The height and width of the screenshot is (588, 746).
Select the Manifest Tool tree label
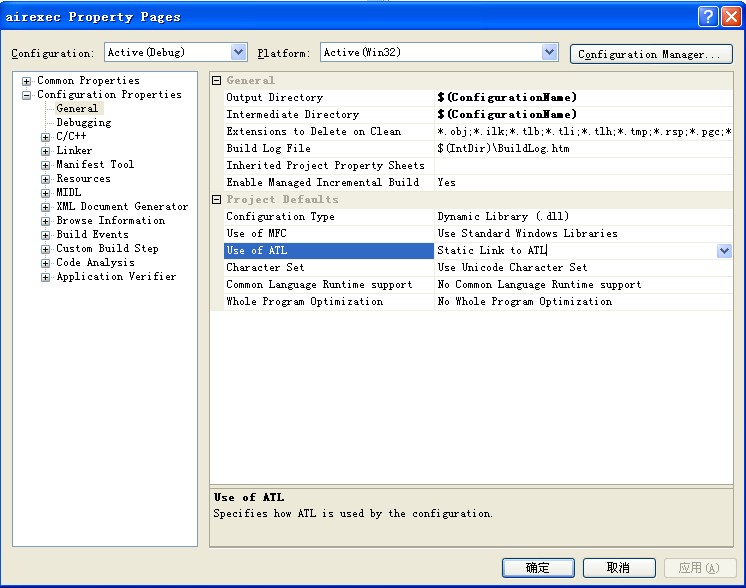coord(95,165)
